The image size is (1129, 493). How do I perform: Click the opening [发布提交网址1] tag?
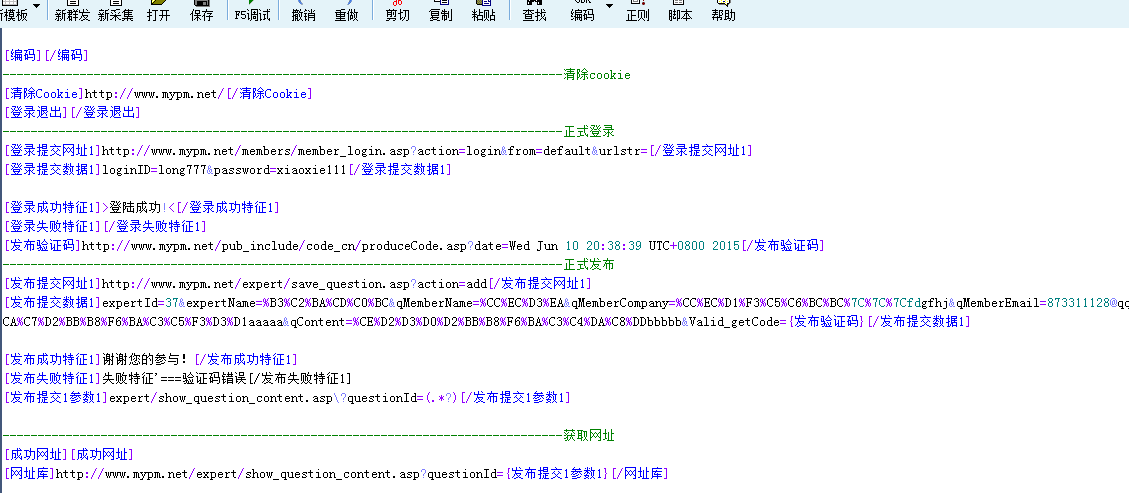[53, 284]
